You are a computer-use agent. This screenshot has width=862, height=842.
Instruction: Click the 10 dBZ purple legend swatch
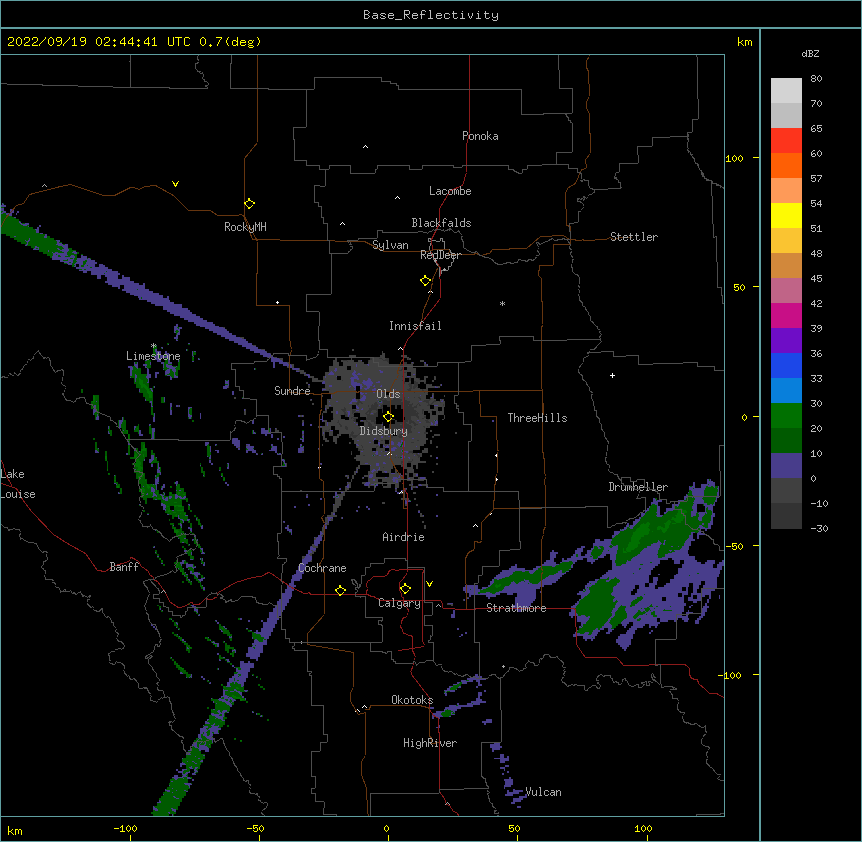pos(786,466)
